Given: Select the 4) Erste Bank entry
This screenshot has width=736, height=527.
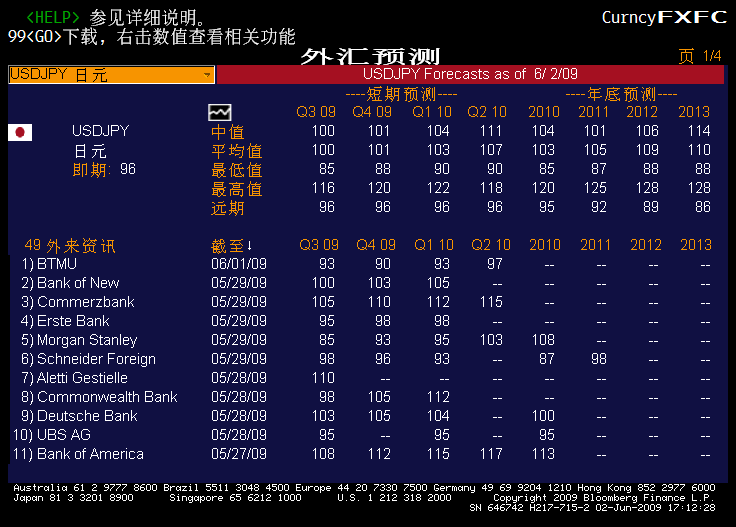Looking at the screenshot, I should click(x=65, y=321).
